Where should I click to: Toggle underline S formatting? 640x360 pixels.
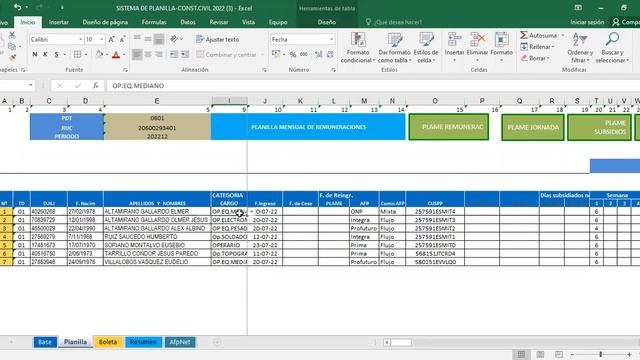point(56,54)
